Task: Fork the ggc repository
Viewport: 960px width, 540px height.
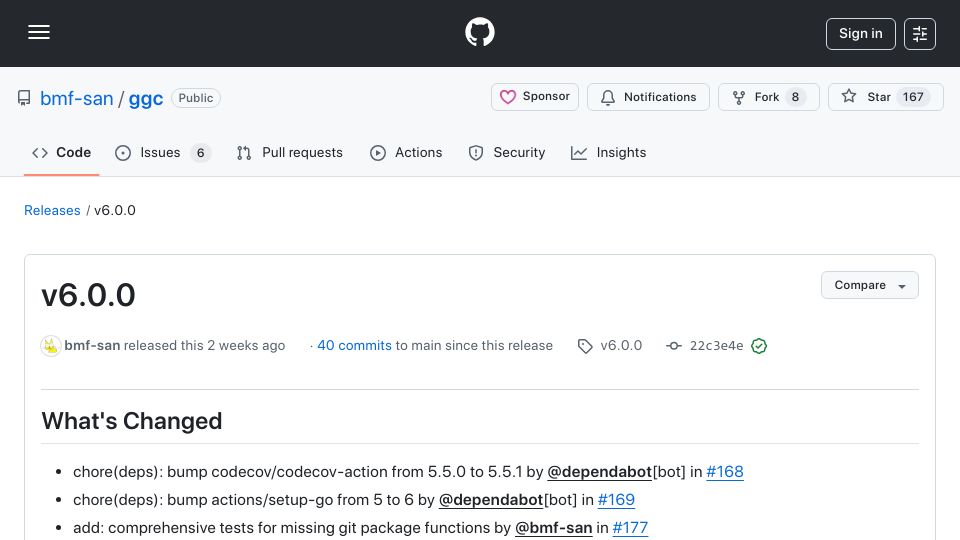Action: click(x=768, y=97)
